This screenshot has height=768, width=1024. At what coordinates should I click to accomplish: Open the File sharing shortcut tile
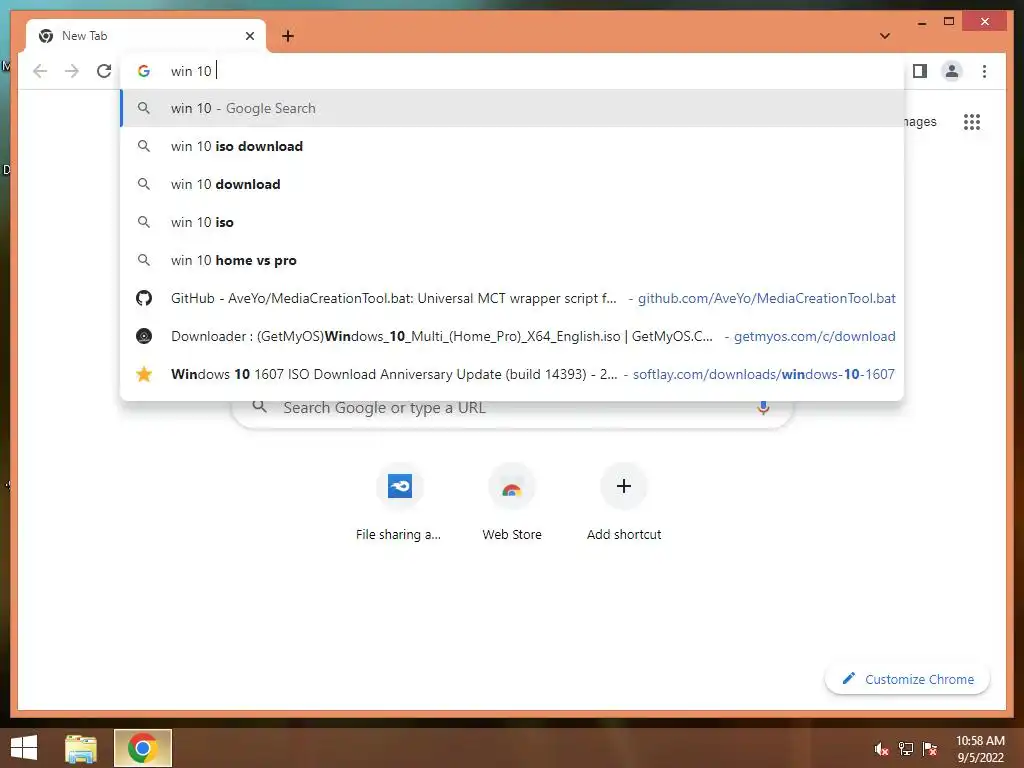(399, 504)
